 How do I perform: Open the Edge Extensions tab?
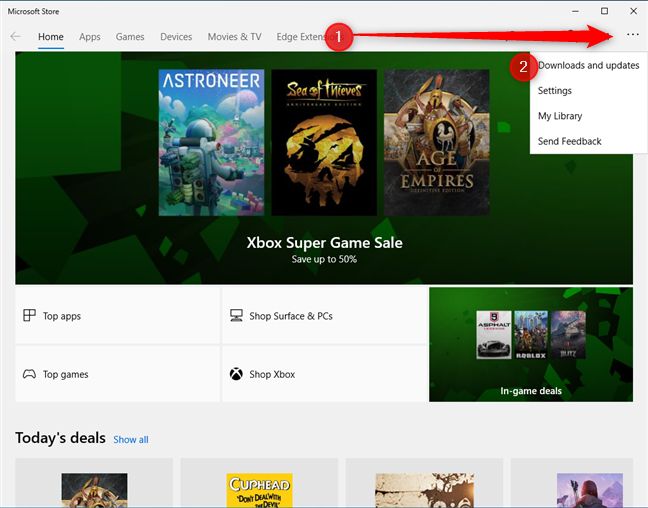point(310,37)
